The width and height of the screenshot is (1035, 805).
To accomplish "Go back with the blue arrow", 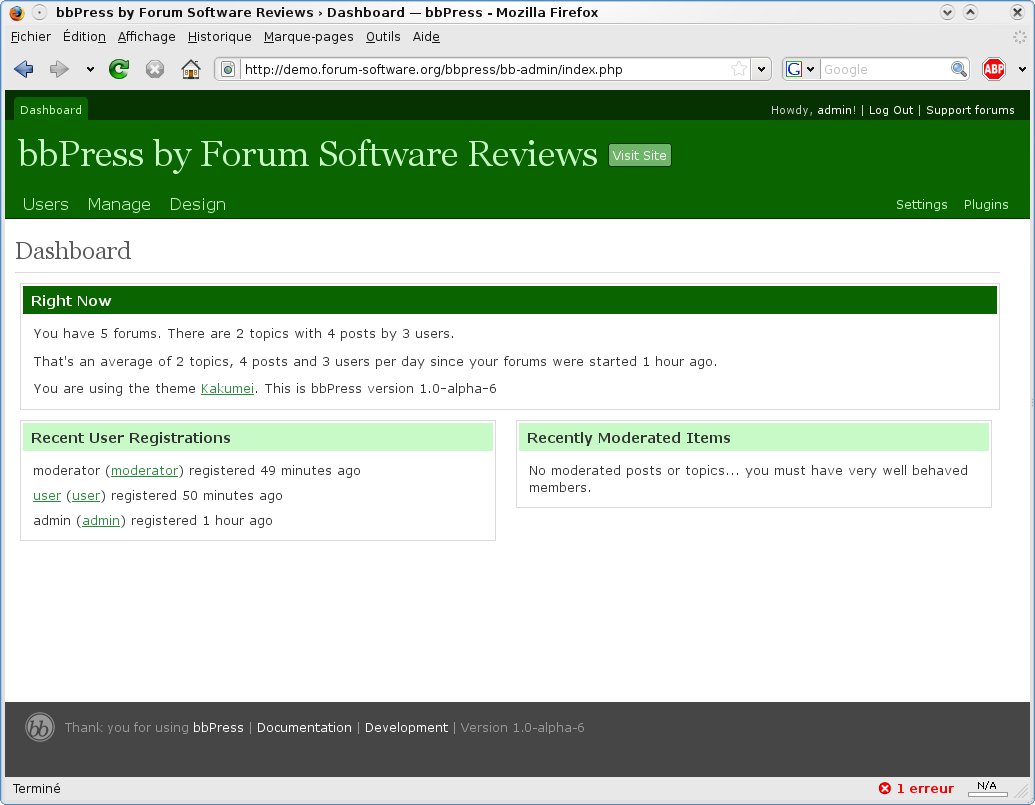I will (24, 69).
